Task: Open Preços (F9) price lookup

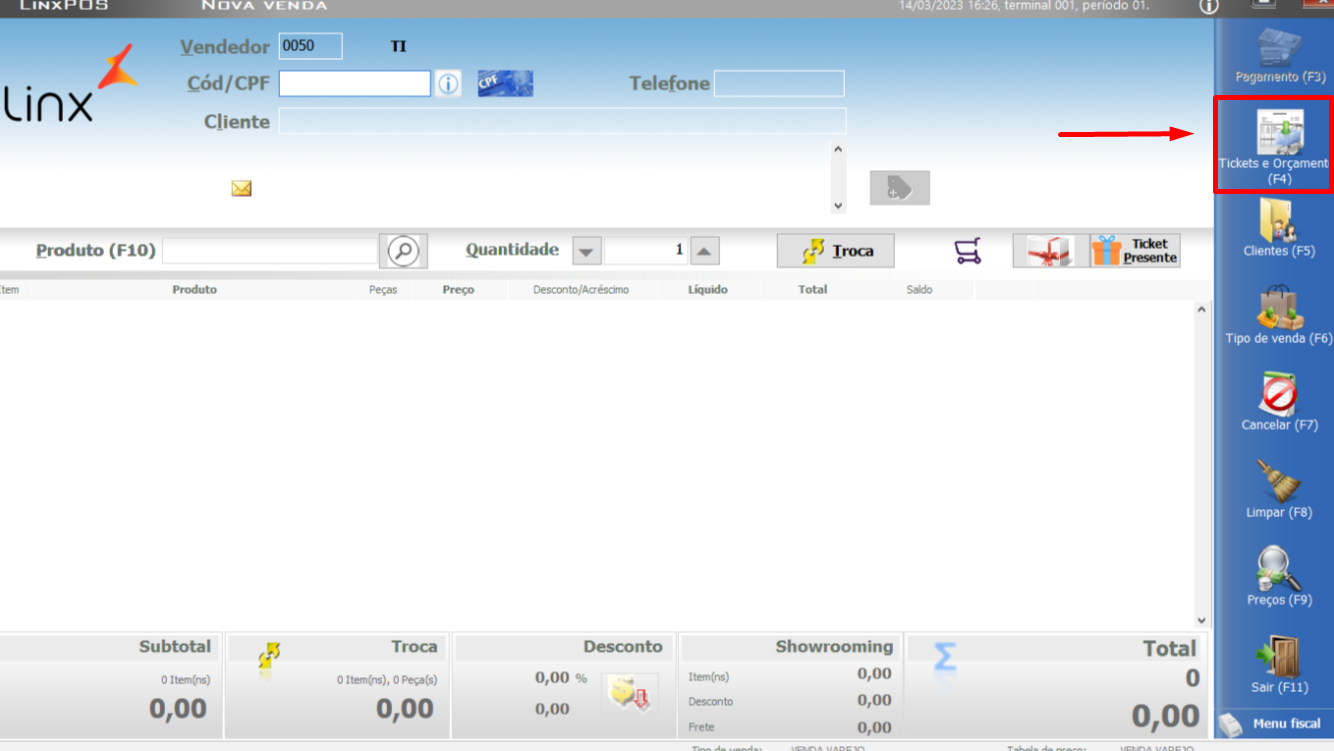Action: 1279,577
